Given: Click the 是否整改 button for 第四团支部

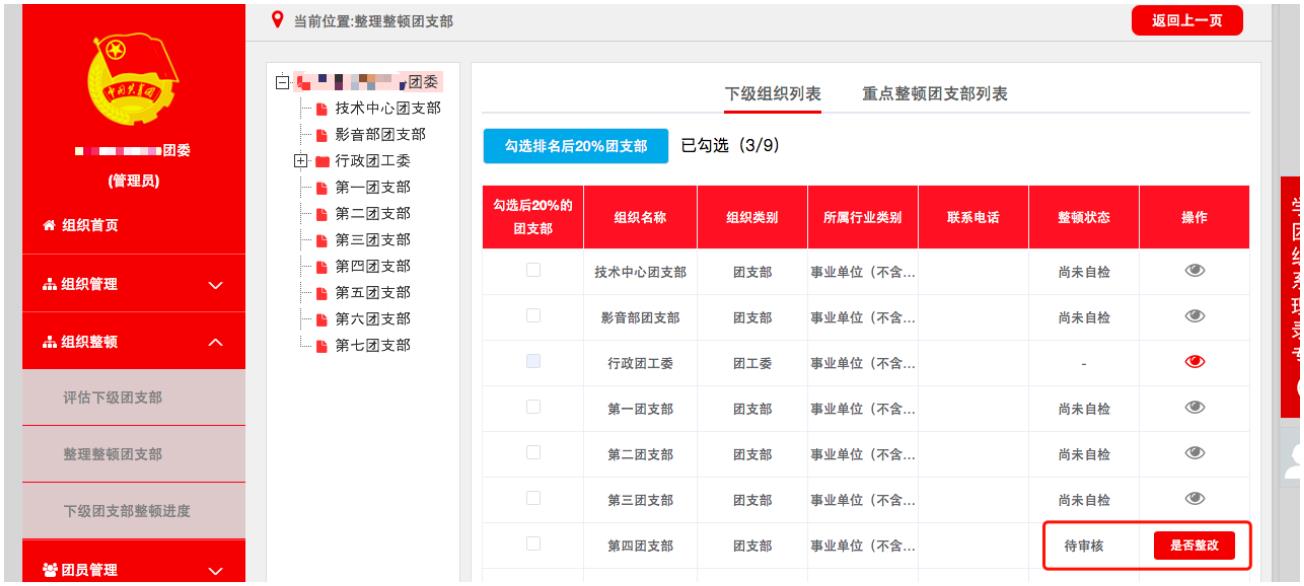Looking at the screenshot, I should click(1194, 545).
